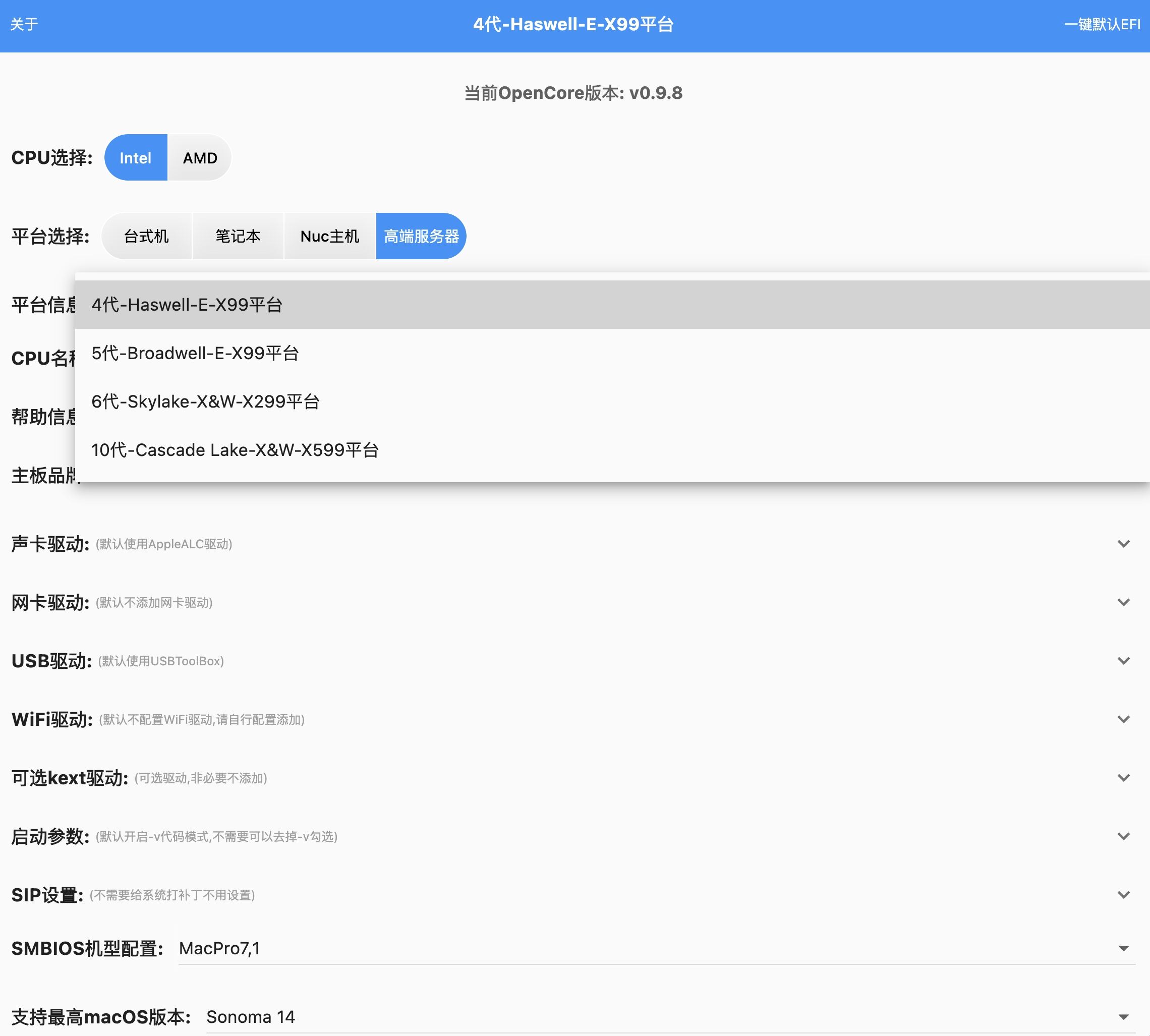Open the 支持最高macOS版本 dropdown arrow
The image size is (1150, 1036).
[1123, 1017]
